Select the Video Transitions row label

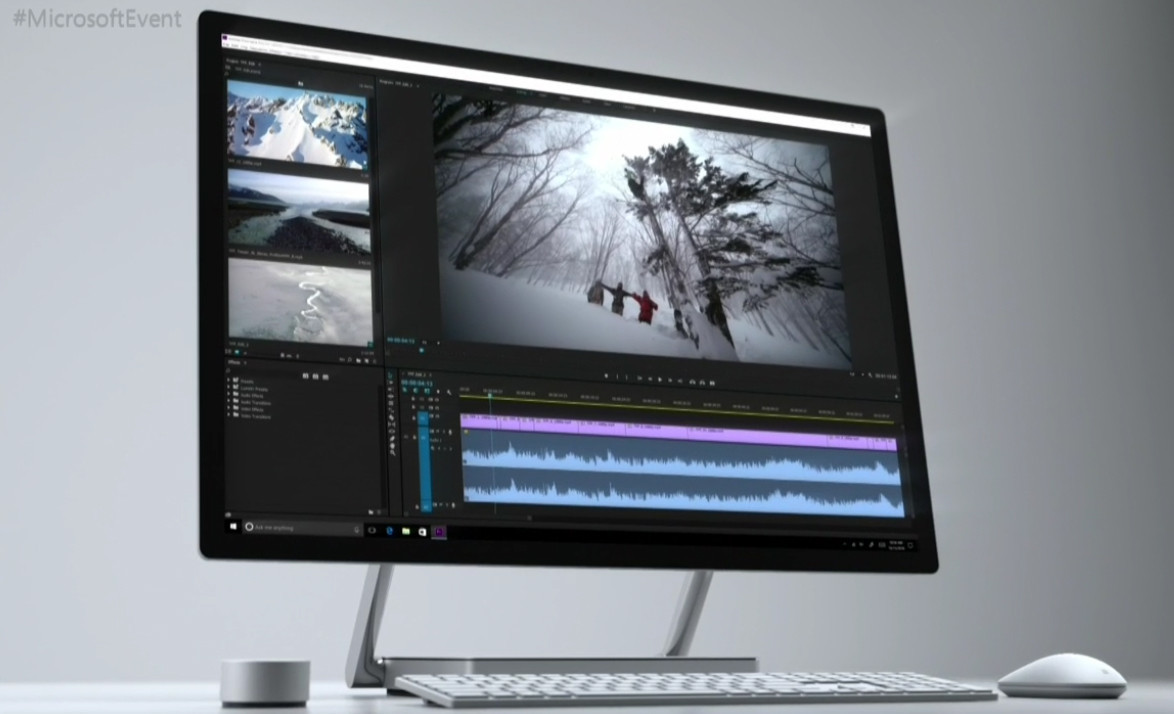click(x=256, y=417)
